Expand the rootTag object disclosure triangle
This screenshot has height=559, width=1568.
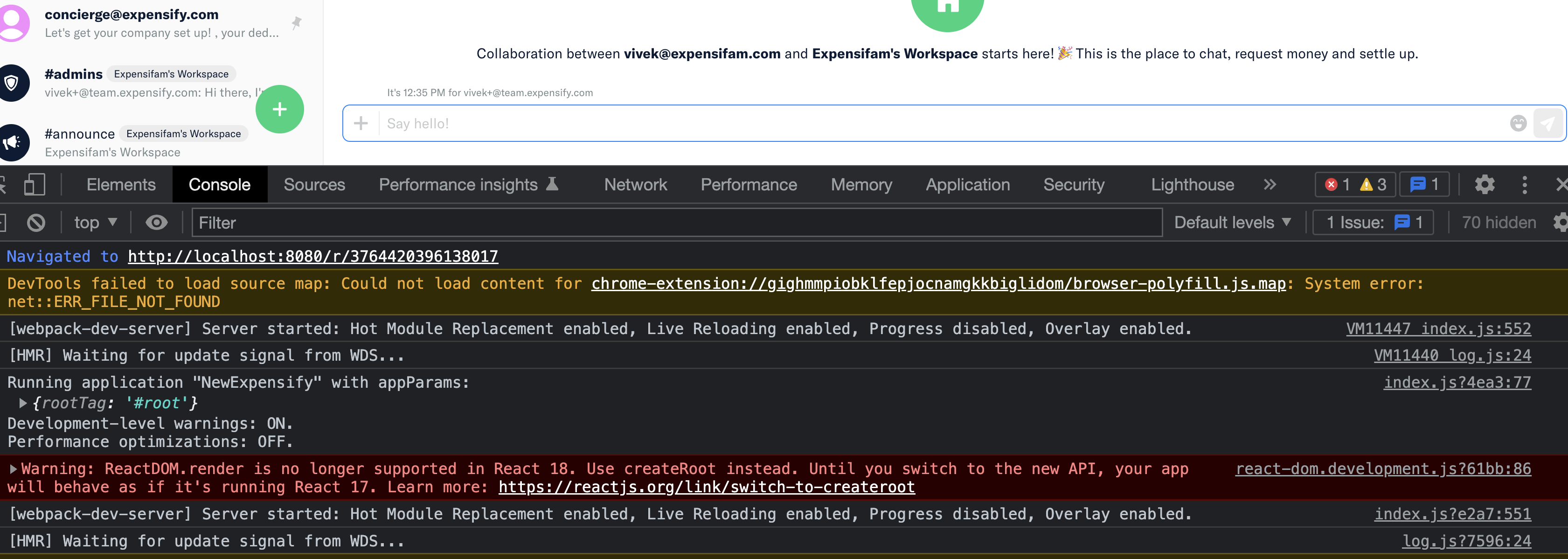pos(22,403)
